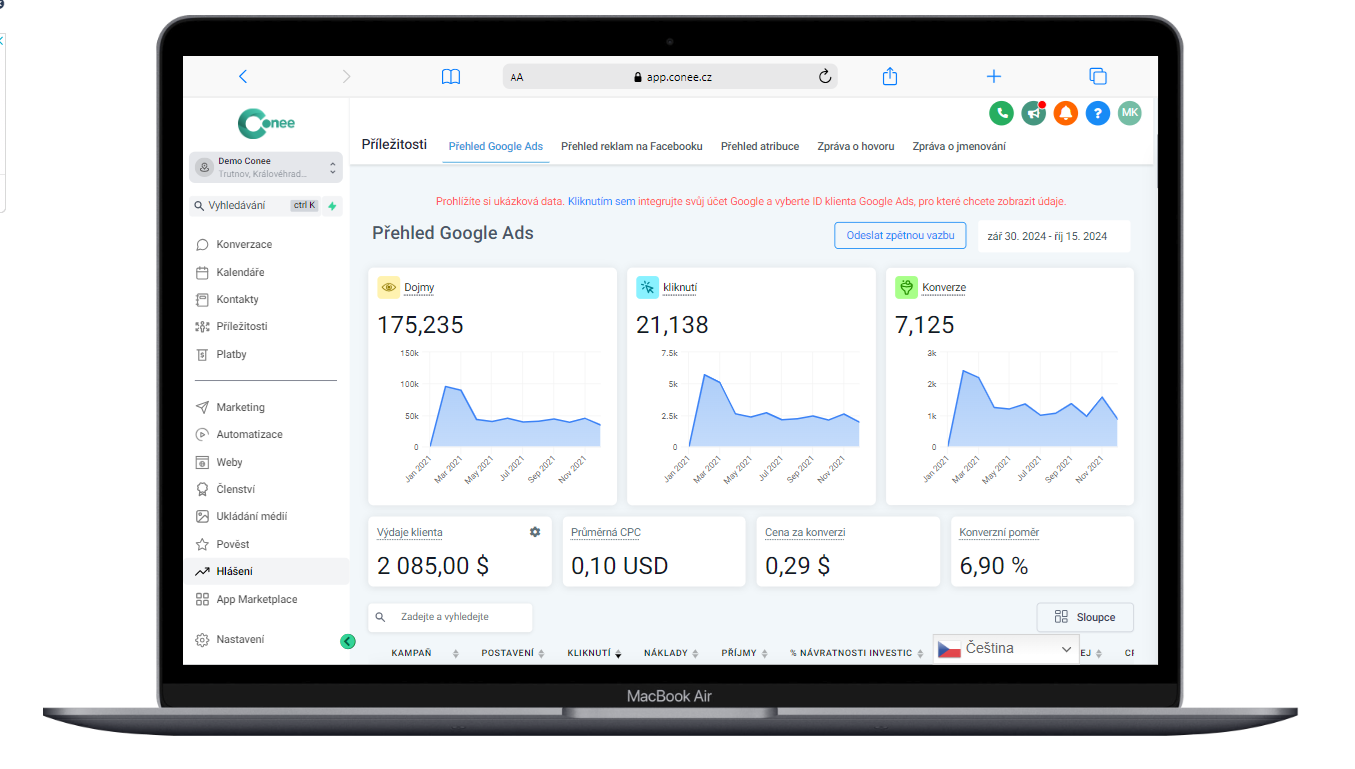
Task: Click the blue help question icon
Action: tap(1097, 113)
